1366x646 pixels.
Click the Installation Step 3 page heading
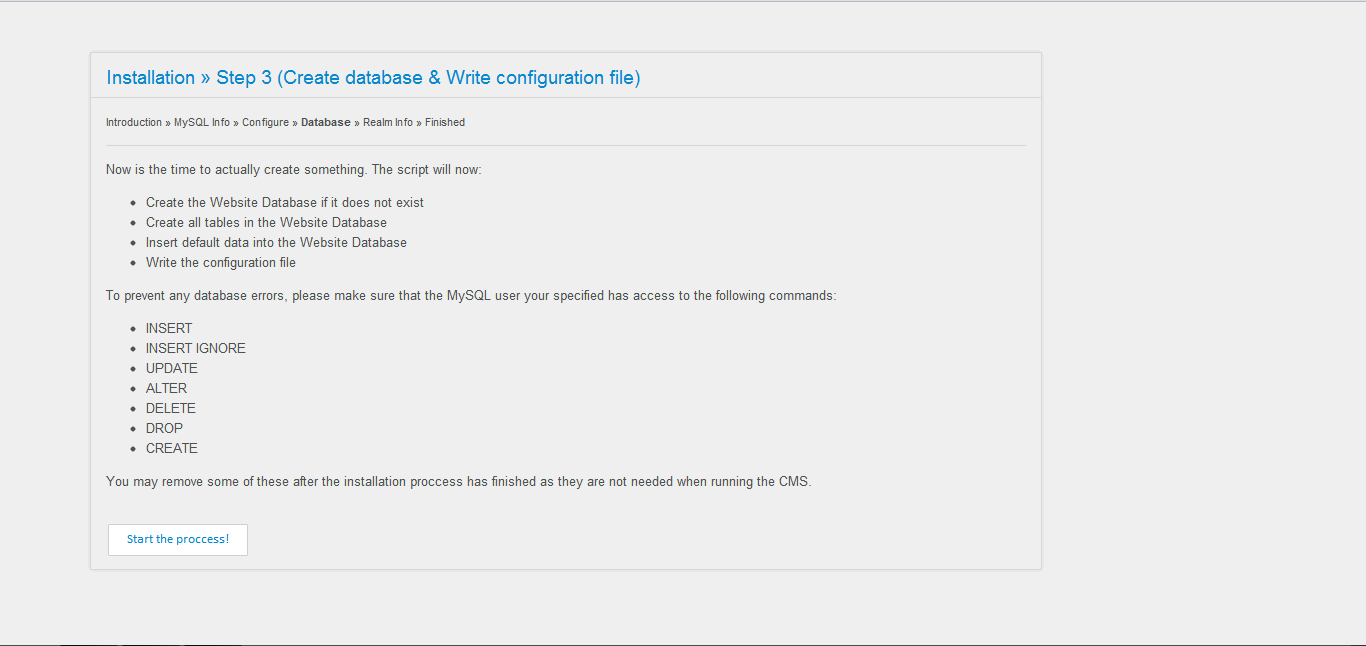(373, 78)
